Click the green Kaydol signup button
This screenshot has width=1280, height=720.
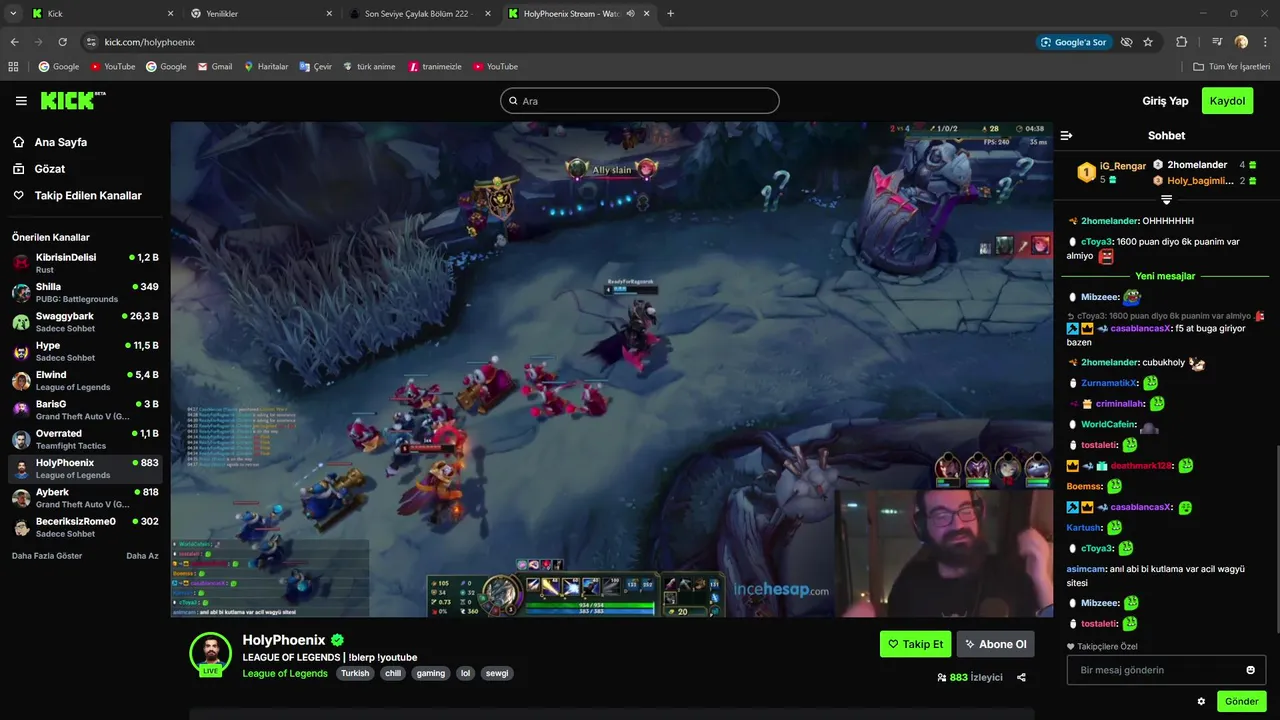click(x=1227, y=101)
